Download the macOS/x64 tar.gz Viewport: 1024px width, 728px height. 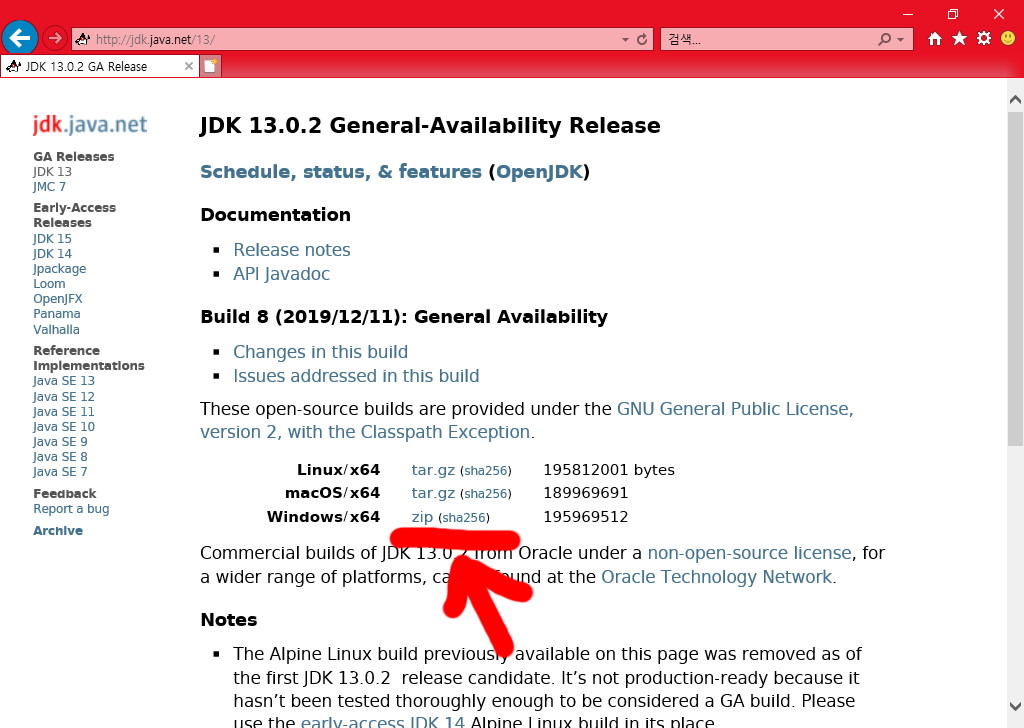coord(433,493)
